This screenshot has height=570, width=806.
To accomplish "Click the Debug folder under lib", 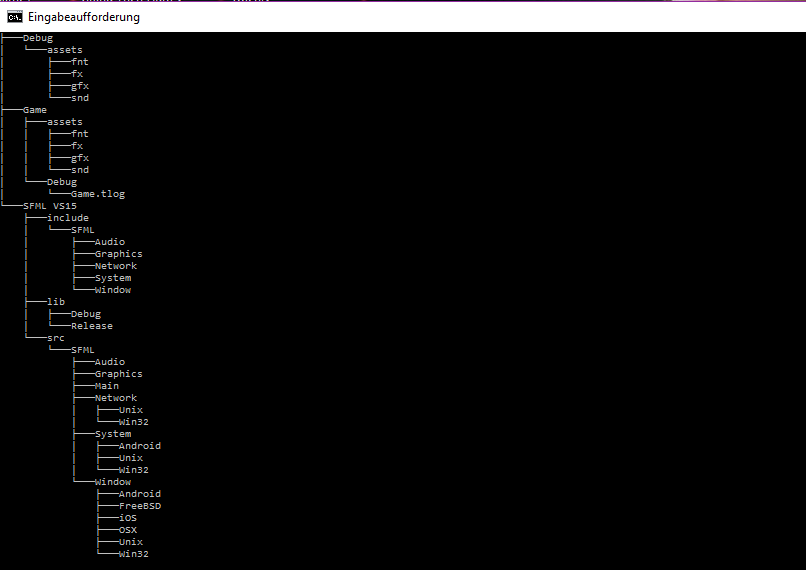I will [x=86, y=314].
